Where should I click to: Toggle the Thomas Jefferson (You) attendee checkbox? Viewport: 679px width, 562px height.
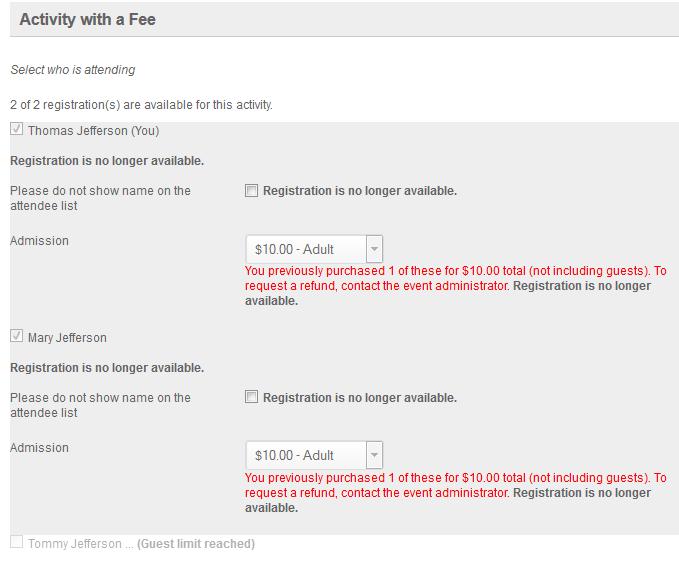click(16, 130)
